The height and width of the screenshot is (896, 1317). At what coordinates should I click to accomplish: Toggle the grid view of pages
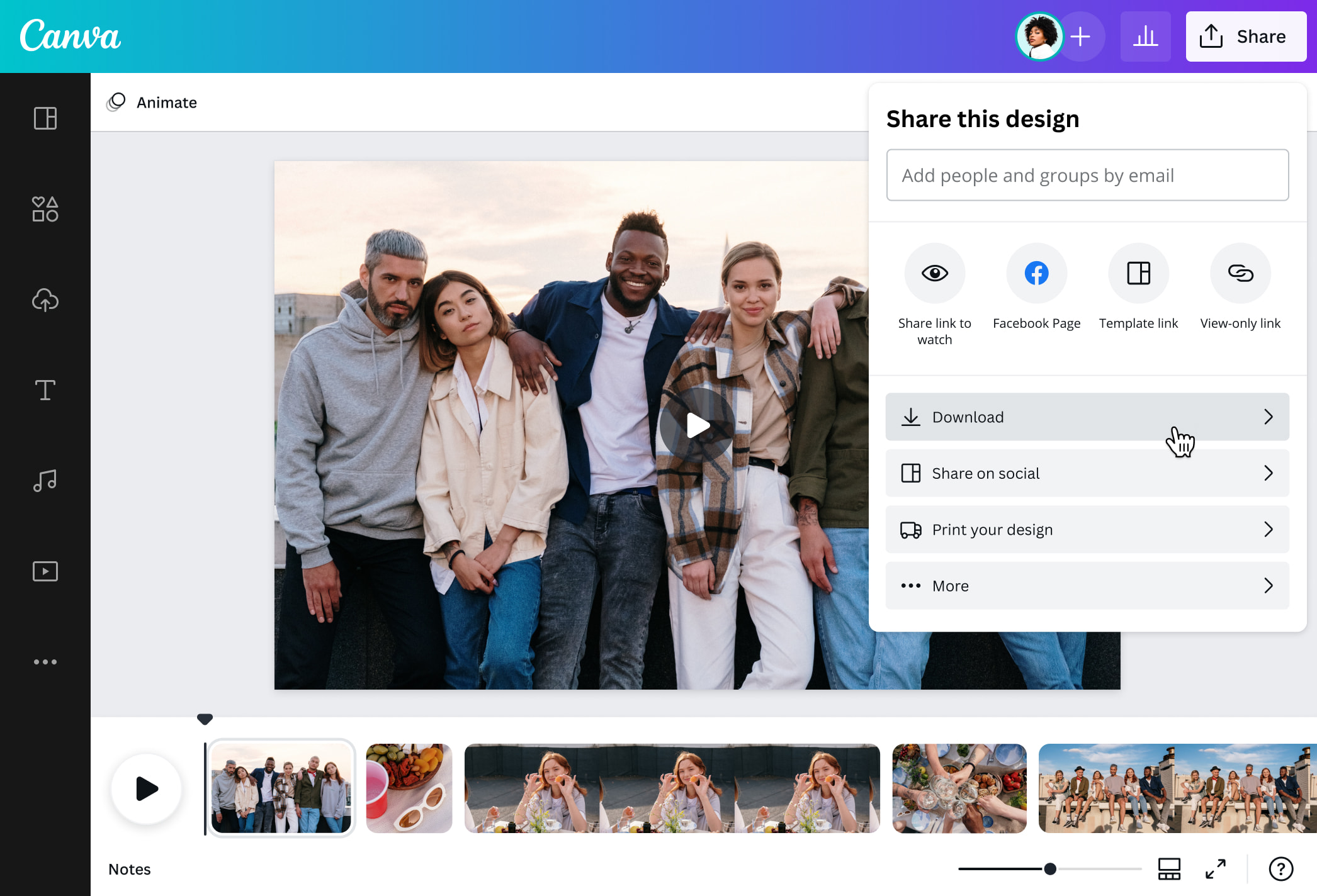point(1169,869)
